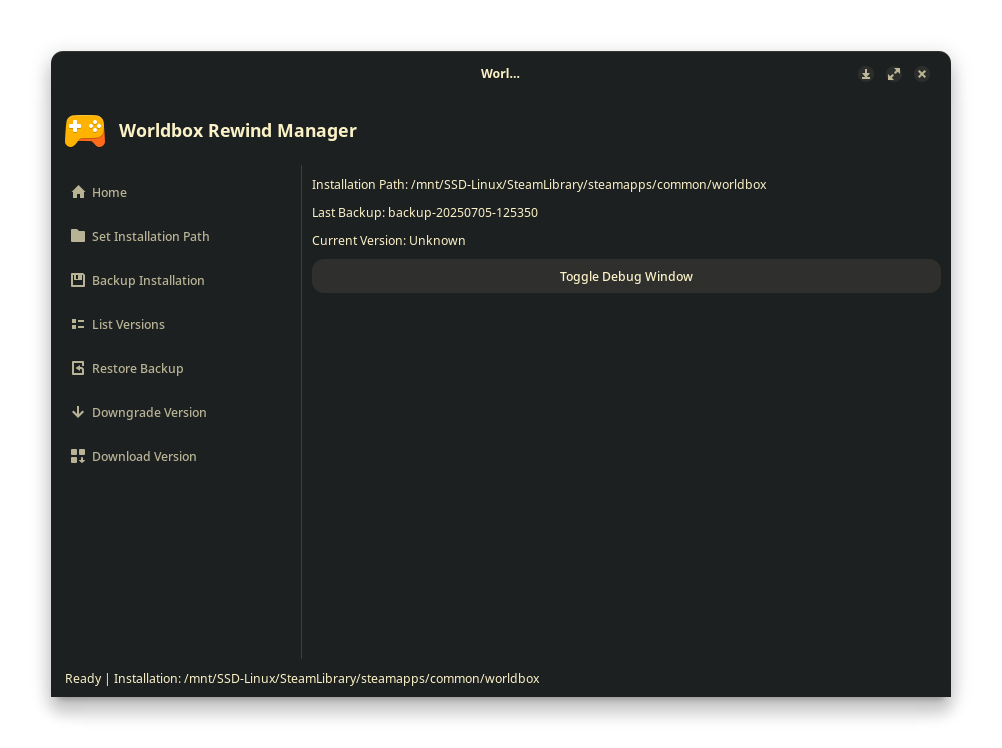Toggle Debug Window button
Viewport: 1002px width, 748px height.
(626, 276)
